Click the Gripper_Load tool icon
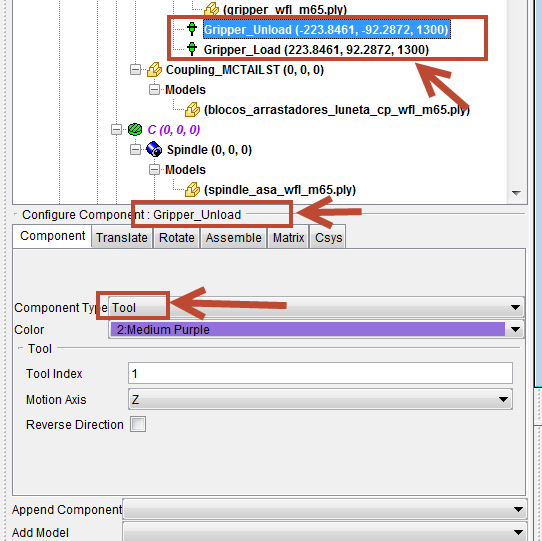Image resolution: width=542 pixels, height=541 pixels. [192, 49]
